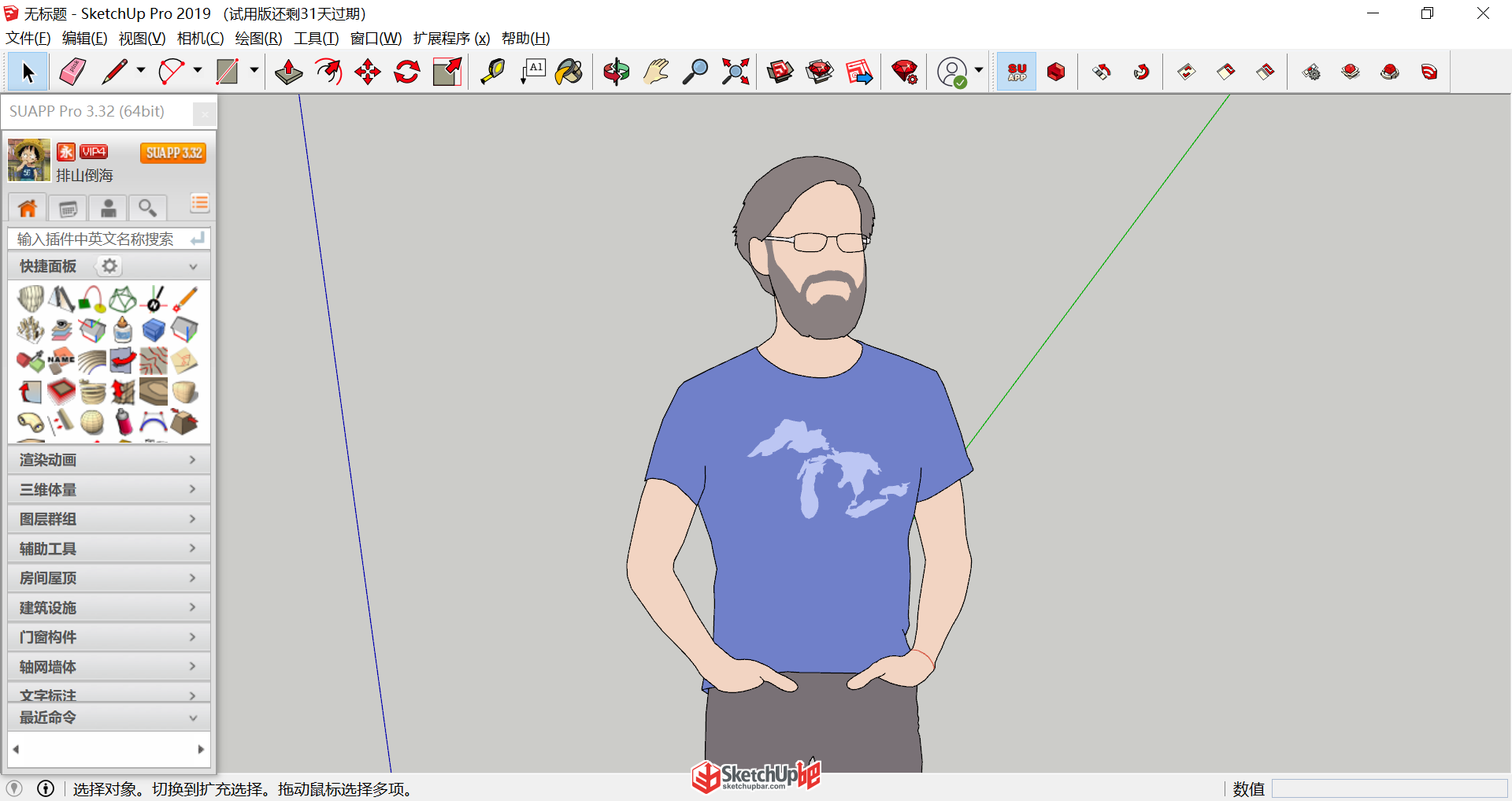Viewport: 1512px width, 801px height.
Task: Toggle the SUAPP panel toolbar button
Action: [x=1017, y=72]
